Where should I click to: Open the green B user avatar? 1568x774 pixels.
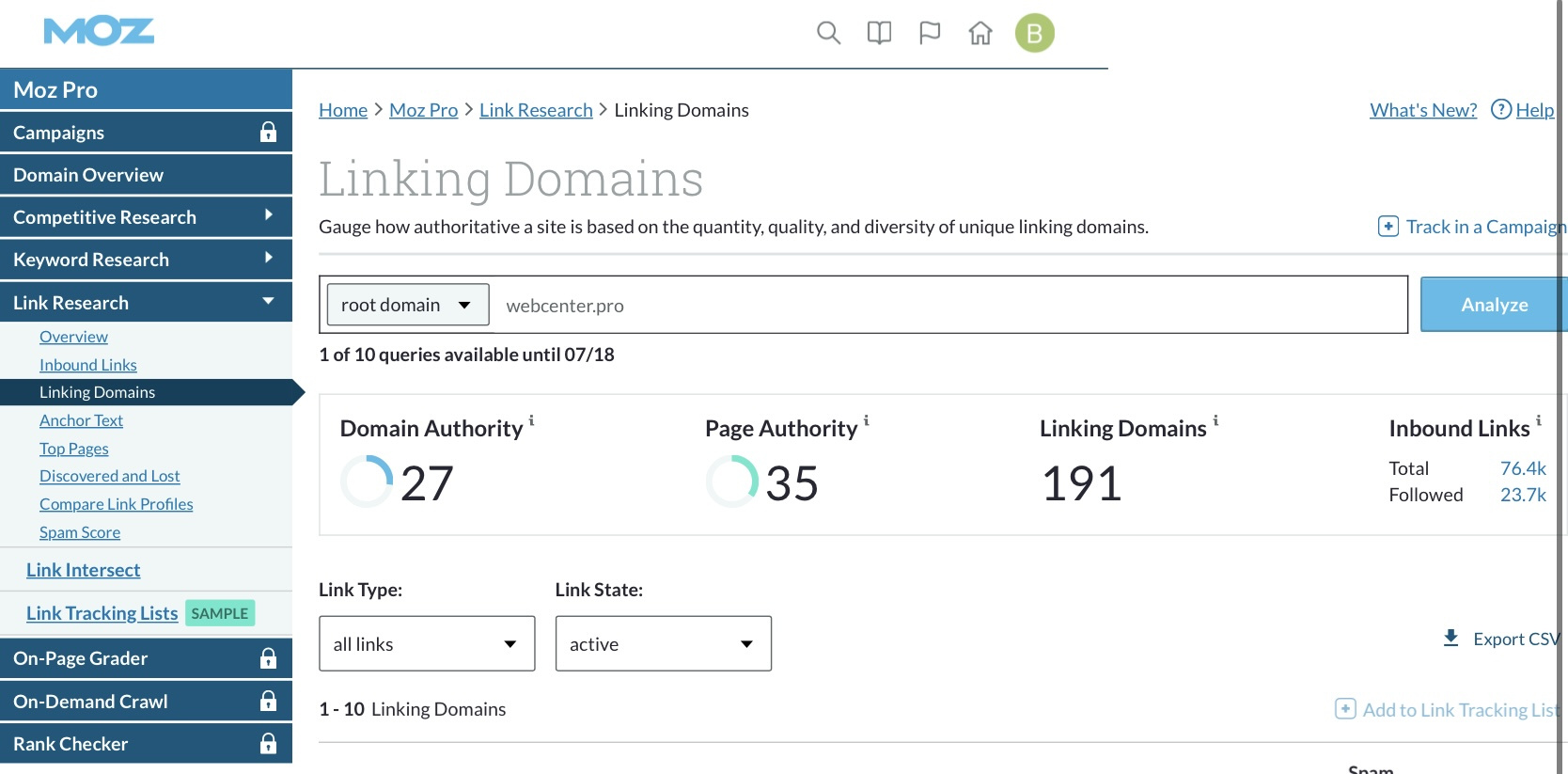click(x=1035, y=34)
